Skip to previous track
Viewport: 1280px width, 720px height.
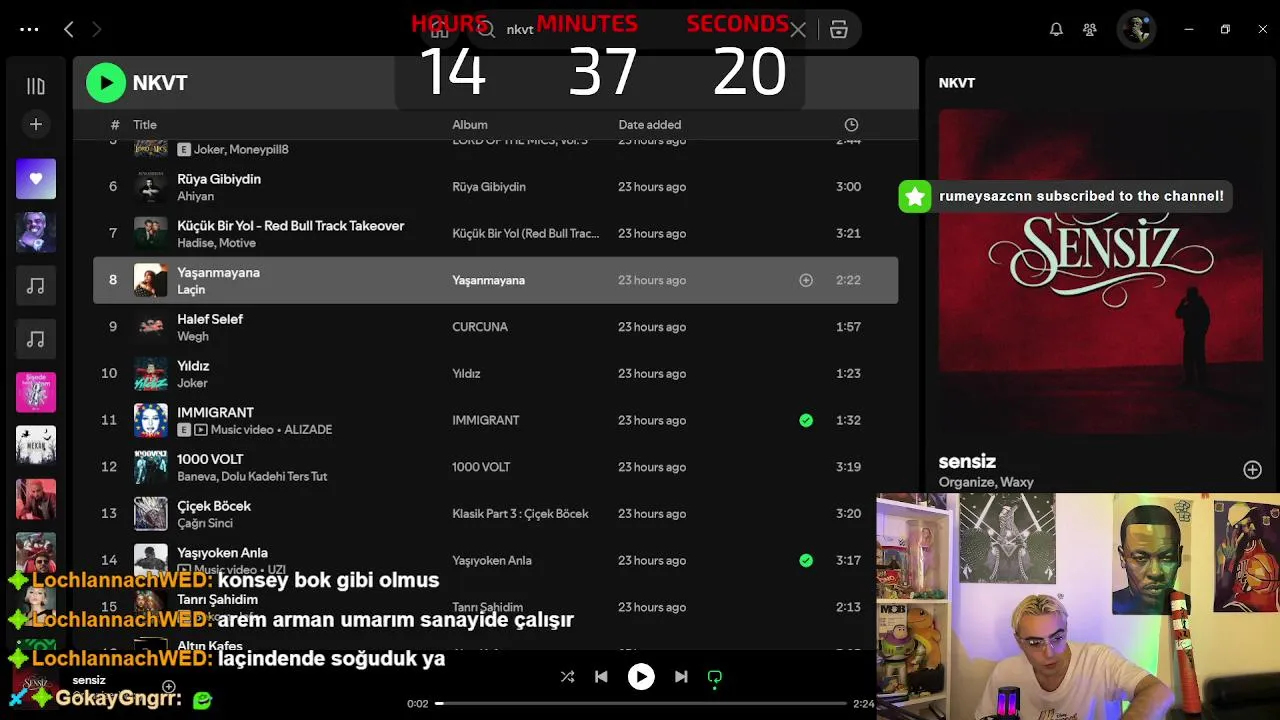[x=601, y=677]
